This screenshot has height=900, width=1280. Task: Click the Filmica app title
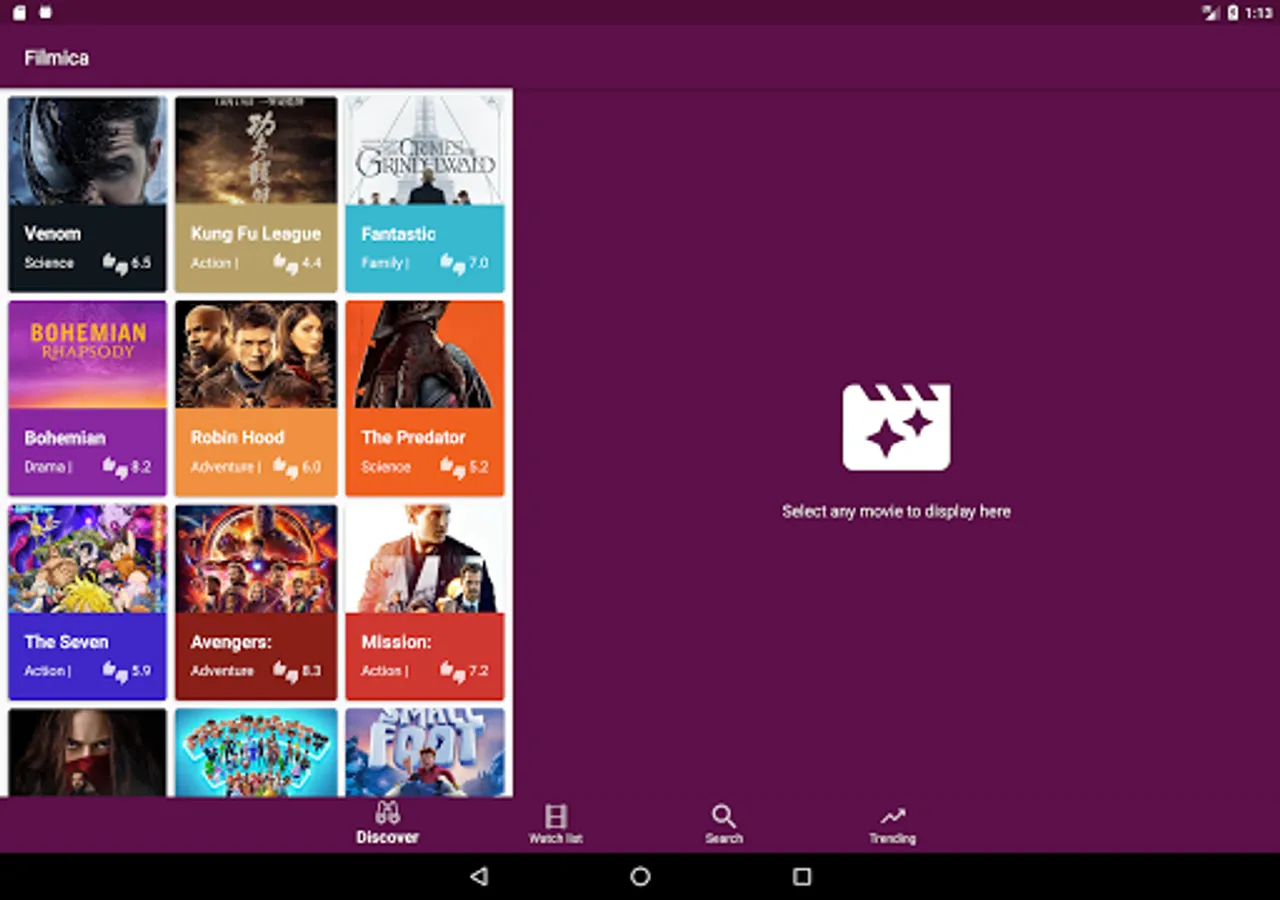pos(57,58)
